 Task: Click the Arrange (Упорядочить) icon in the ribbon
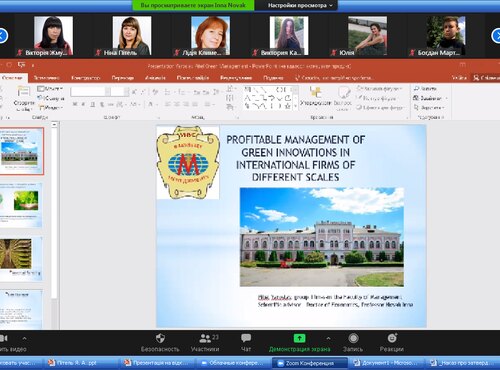tap(315, 92)
